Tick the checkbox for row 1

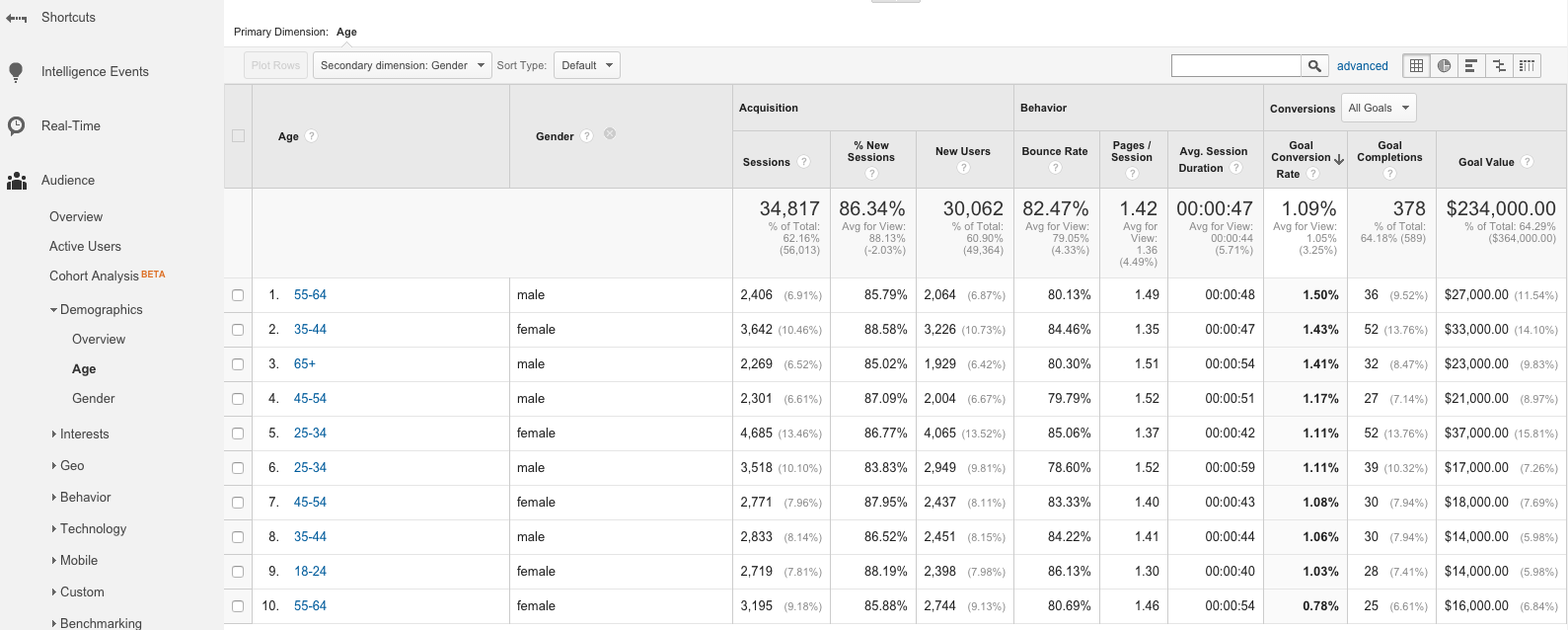238,295
